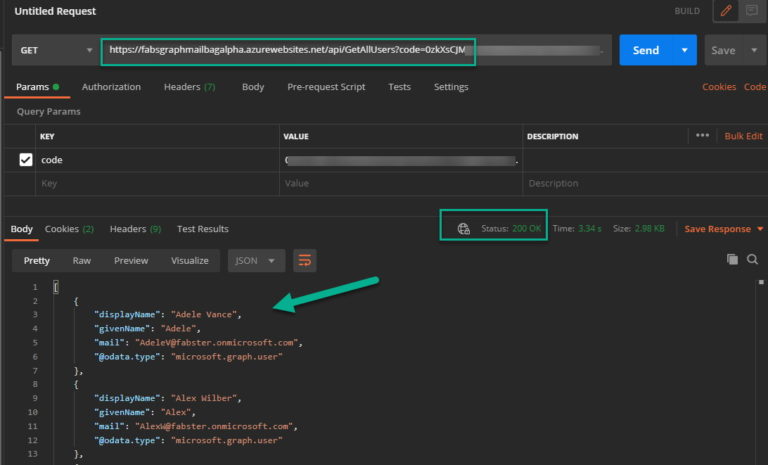Screen dimensions: 768x465
Task: Toggle the wrap lines icon beside JSON
Action: coord(304,260)
